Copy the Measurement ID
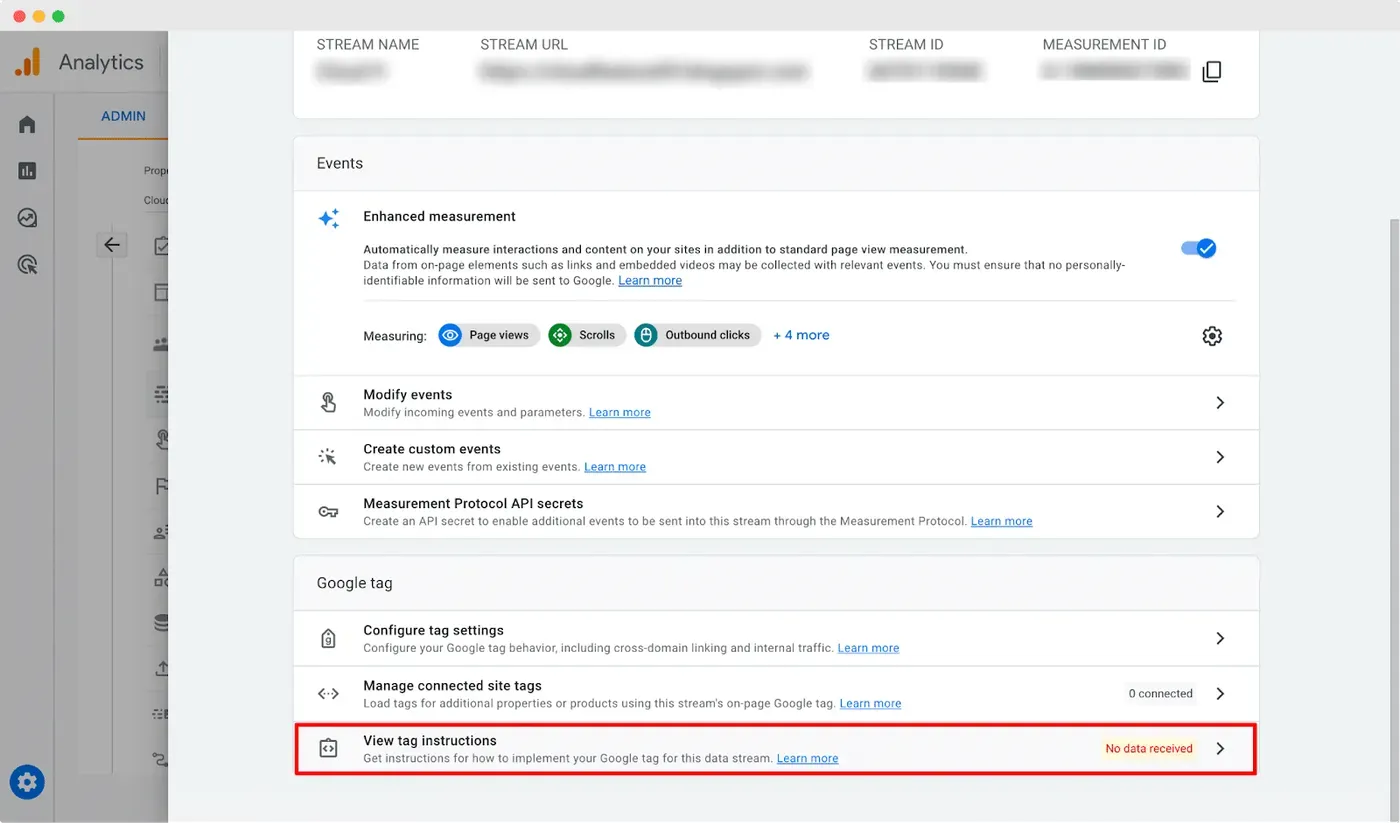 pos(1211,71)
